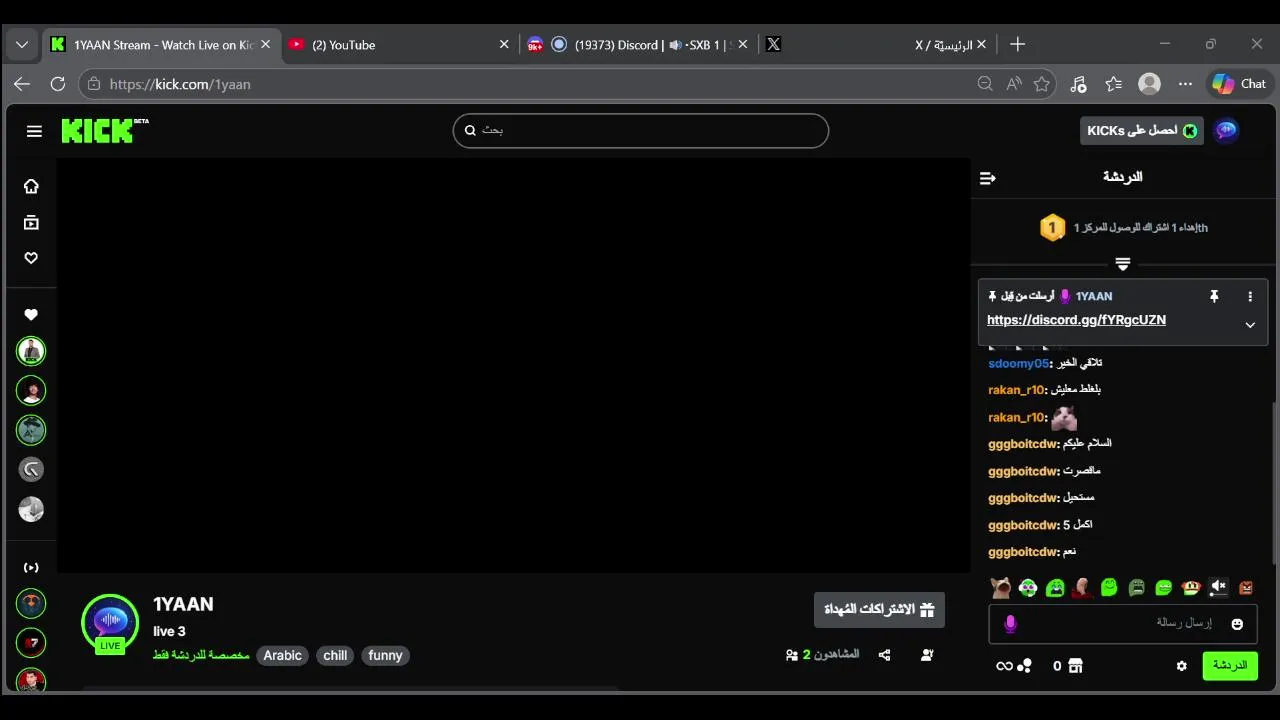The height and width of the screenshot is (720, 1280).
Task: Insert the screaming cat emote
Action: point(1001,587)
